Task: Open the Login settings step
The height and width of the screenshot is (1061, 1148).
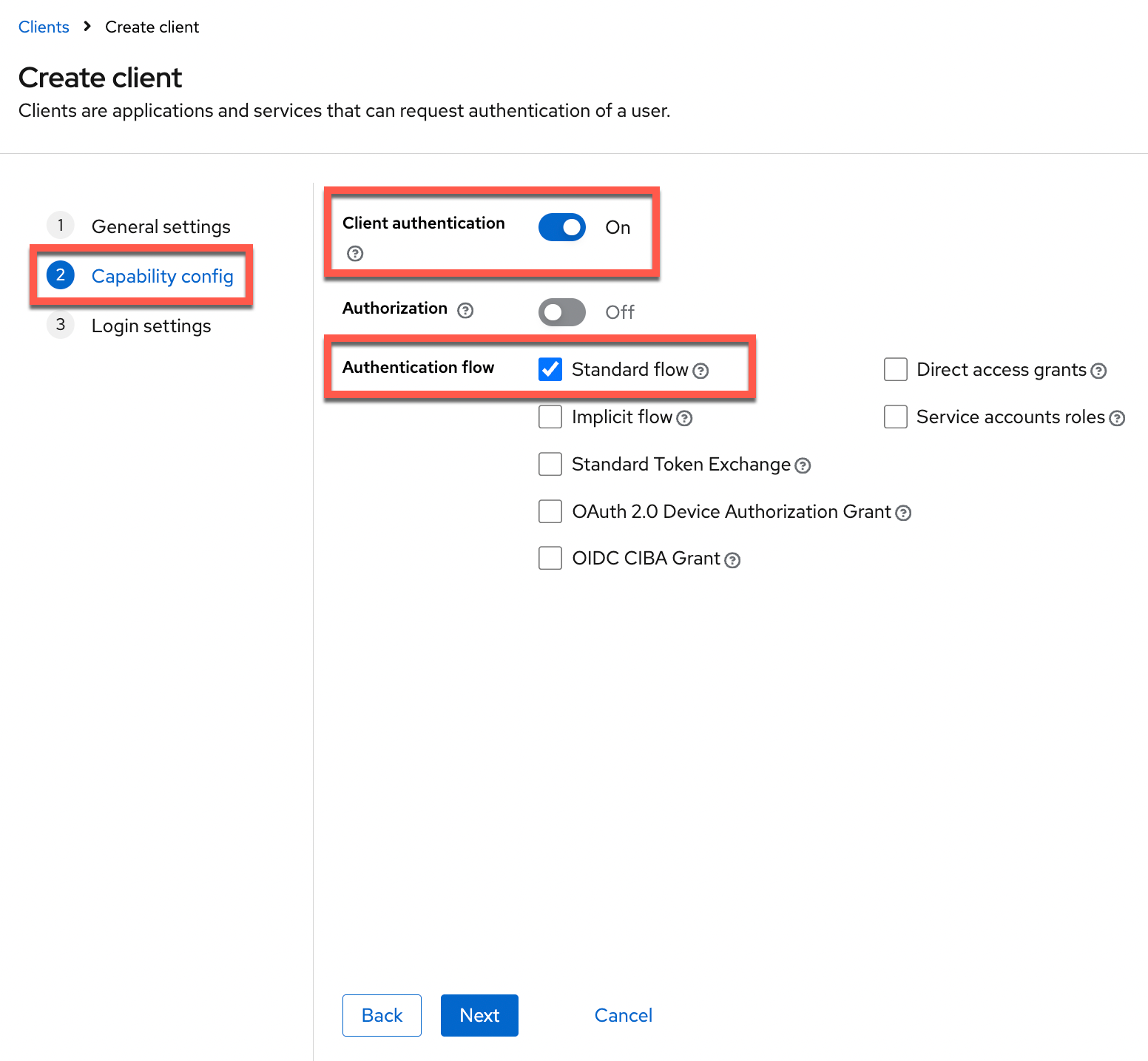Action: 151,326
